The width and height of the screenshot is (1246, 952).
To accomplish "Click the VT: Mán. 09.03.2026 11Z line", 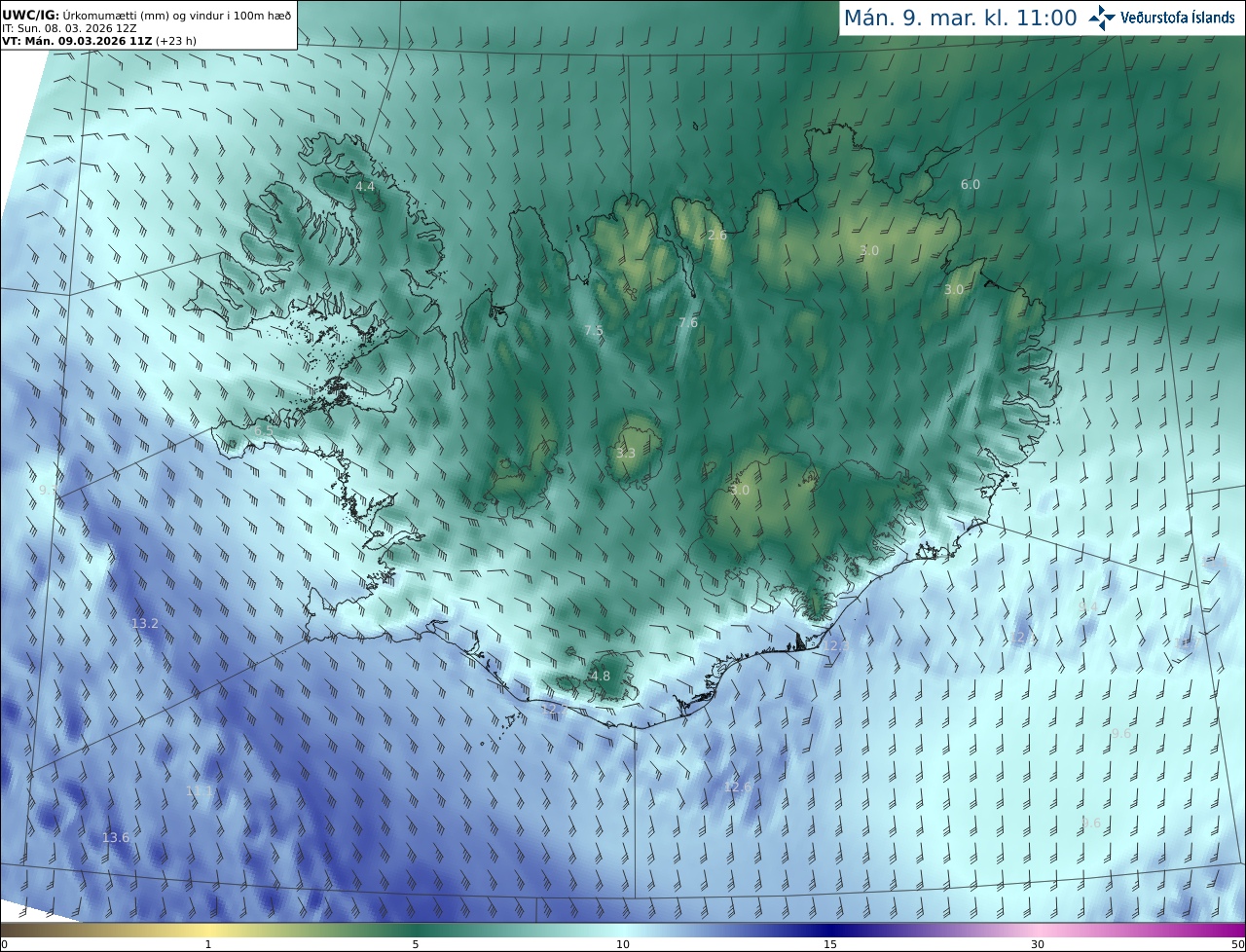I will (x=98, y=41).
